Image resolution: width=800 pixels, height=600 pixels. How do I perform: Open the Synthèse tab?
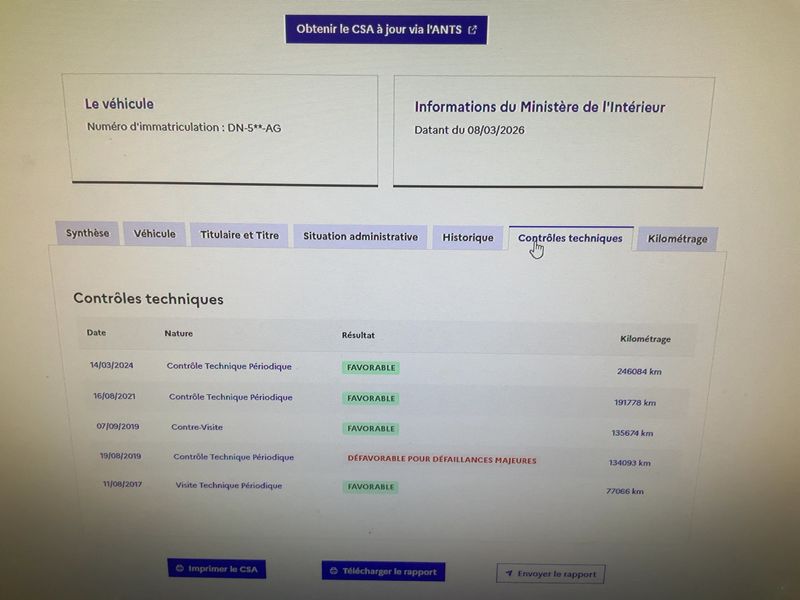pyautogui.click(x=87, y=233)
